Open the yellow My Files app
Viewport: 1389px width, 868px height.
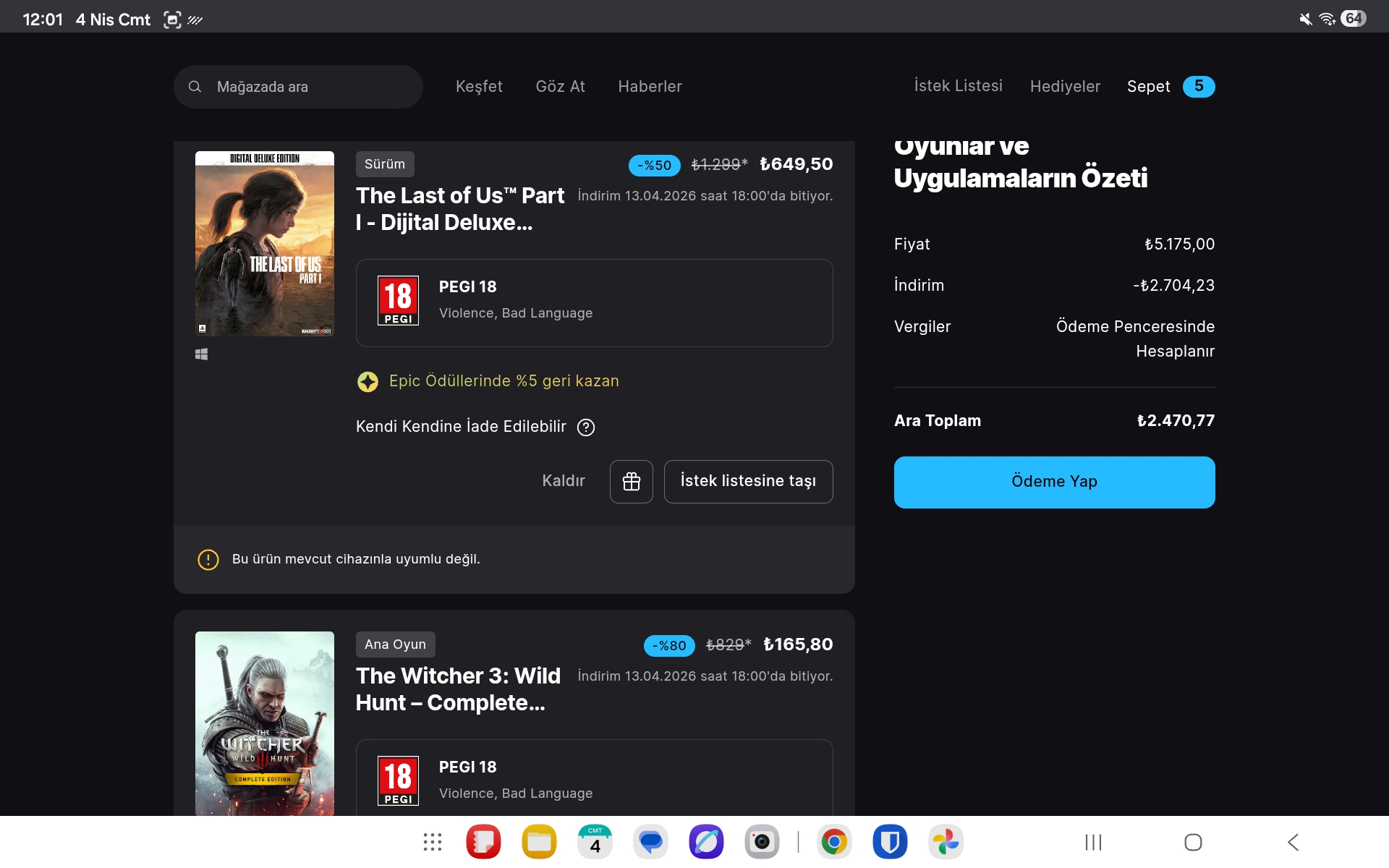540,842
